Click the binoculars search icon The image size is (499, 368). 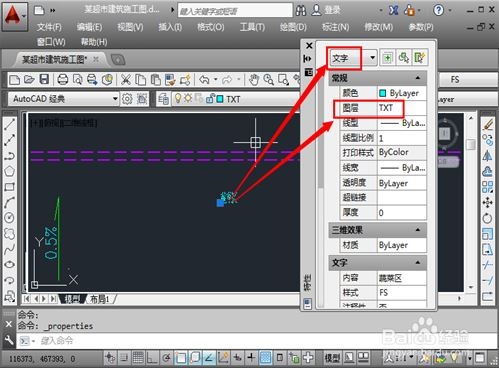coord(301,11)
